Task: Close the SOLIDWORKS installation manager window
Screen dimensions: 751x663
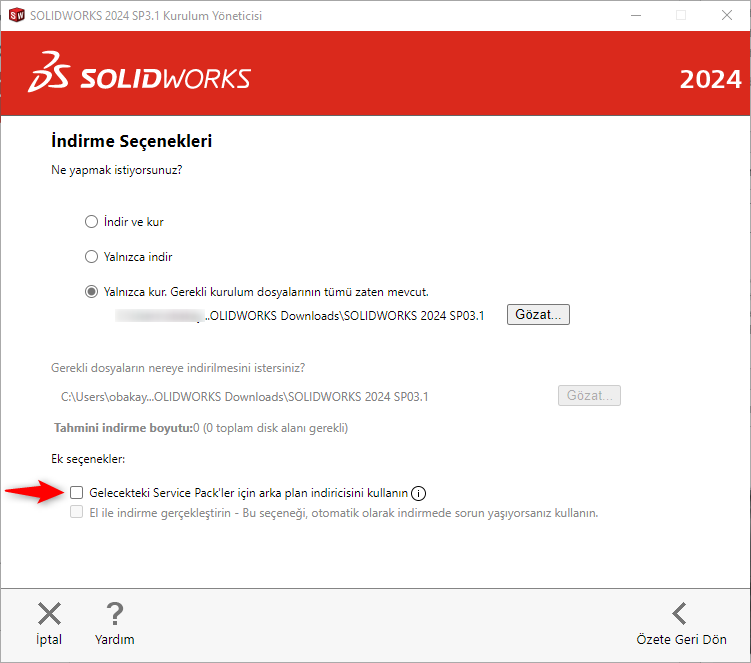Action: coord(727,15)
